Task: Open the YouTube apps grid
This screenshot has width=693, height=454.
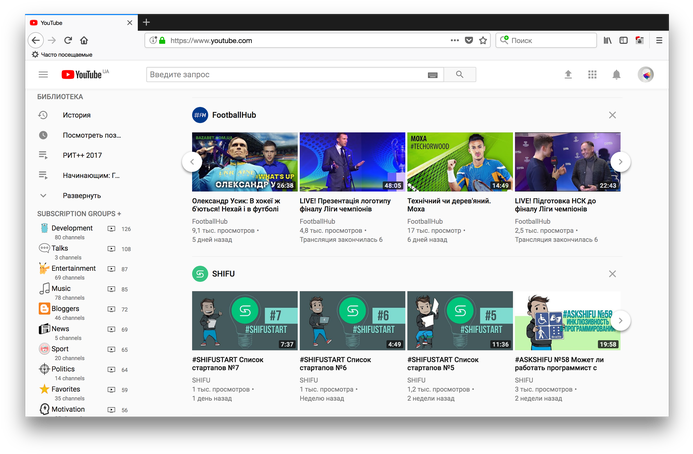Action: [x=592, y=74]
